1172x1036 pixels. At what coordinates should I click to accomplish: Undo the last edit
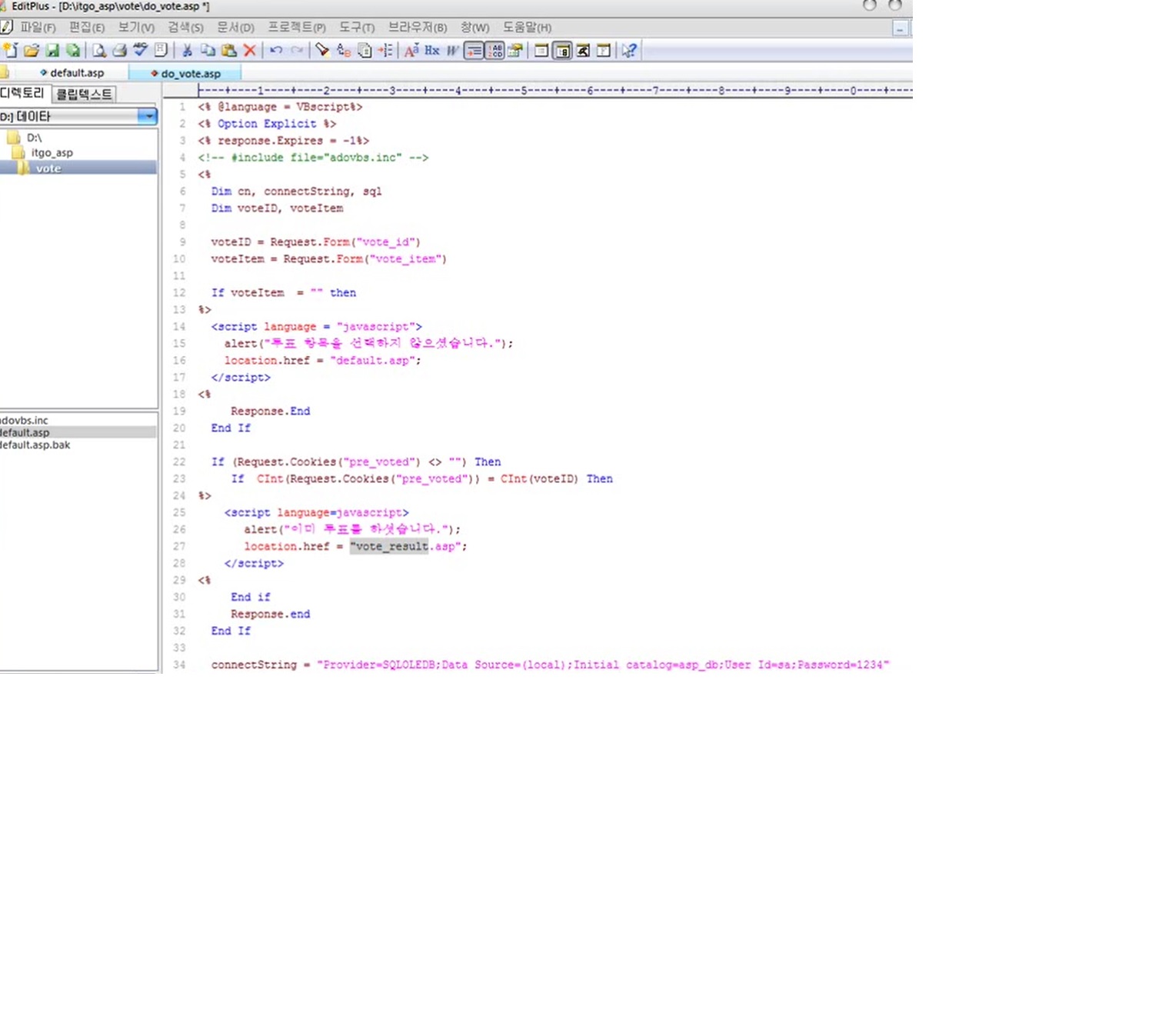[276, 51]
